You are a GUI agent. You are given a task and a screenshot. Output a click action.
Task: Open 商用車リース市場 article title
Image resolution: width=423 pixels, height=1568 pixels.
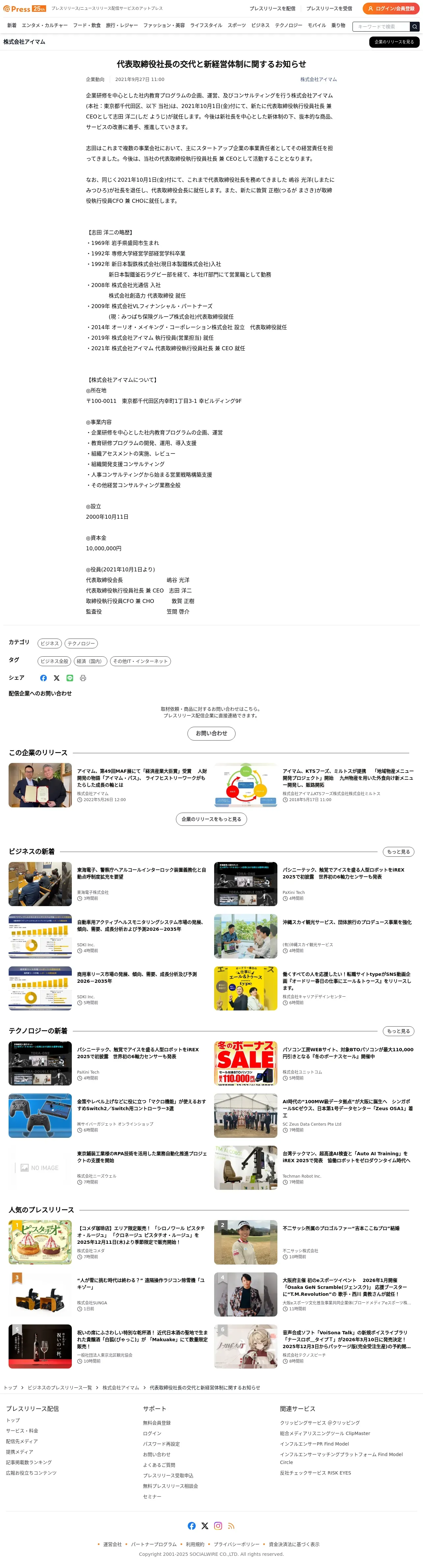[x=137, y=978]
